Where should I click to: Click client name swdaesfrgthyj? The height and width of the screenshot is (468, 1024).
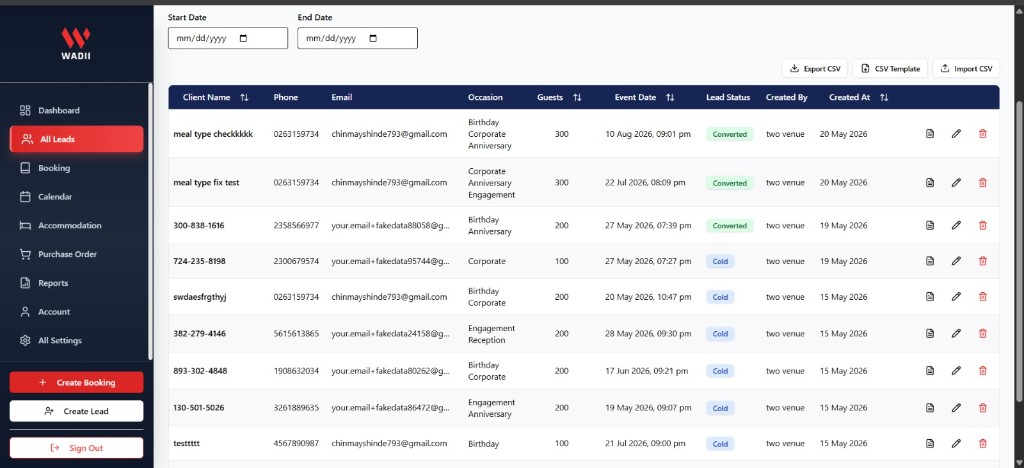tap(200, 297)
